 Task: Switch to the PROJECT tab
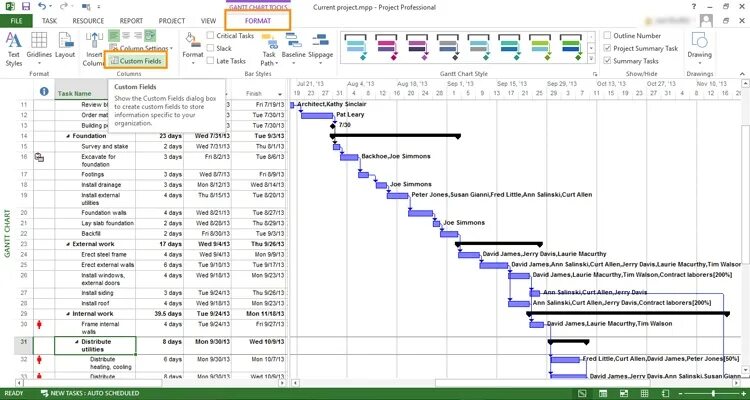[x=172, y=21]
